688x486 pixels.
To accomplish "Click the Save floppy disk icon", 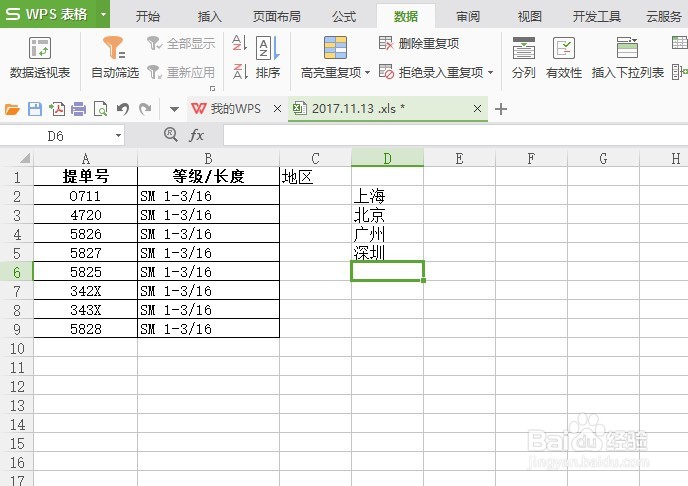I will pyautogui.click(x=35, y=109).
